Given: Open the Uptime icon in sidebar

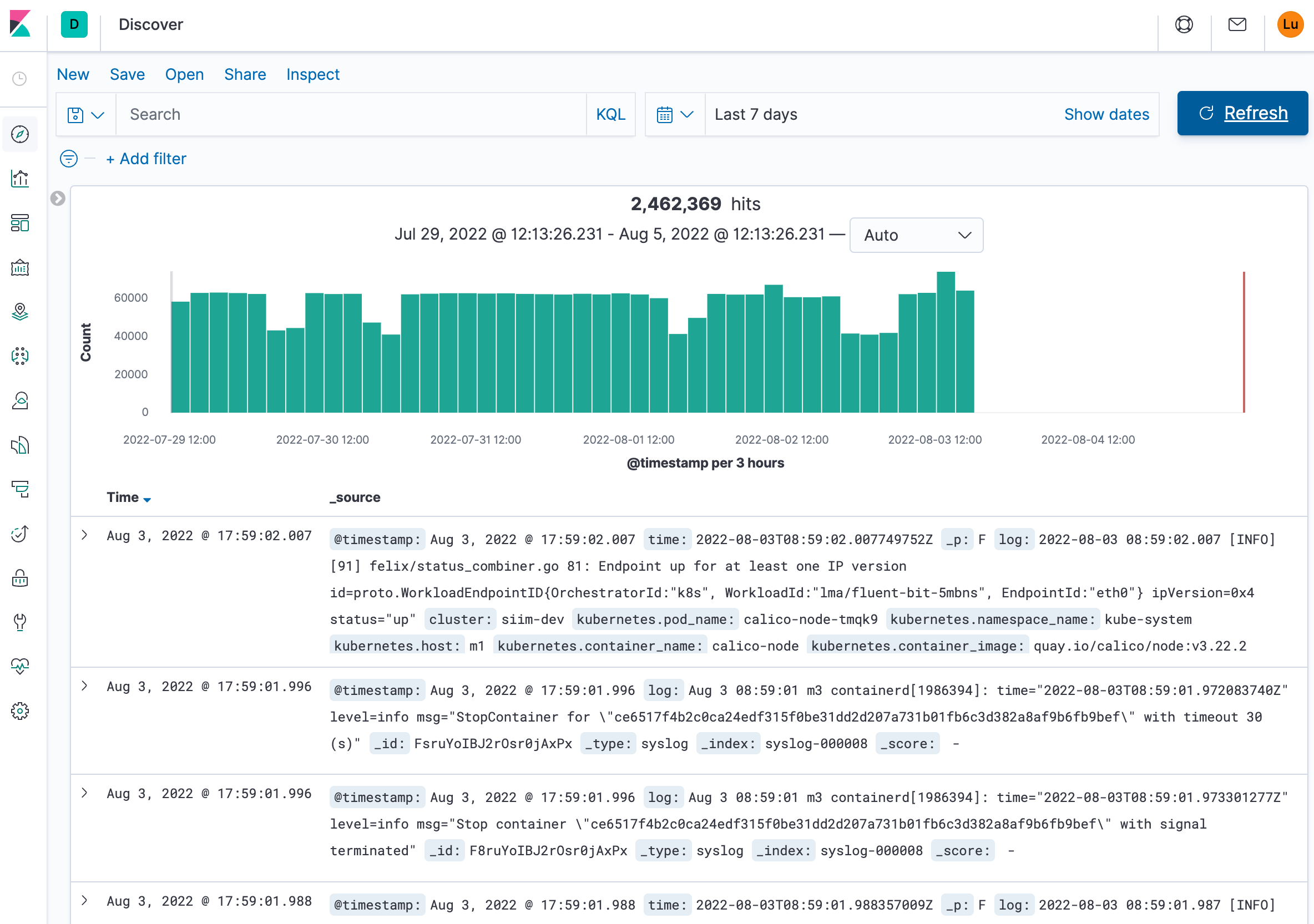Looking at the screenshot, I should [19, 534].
